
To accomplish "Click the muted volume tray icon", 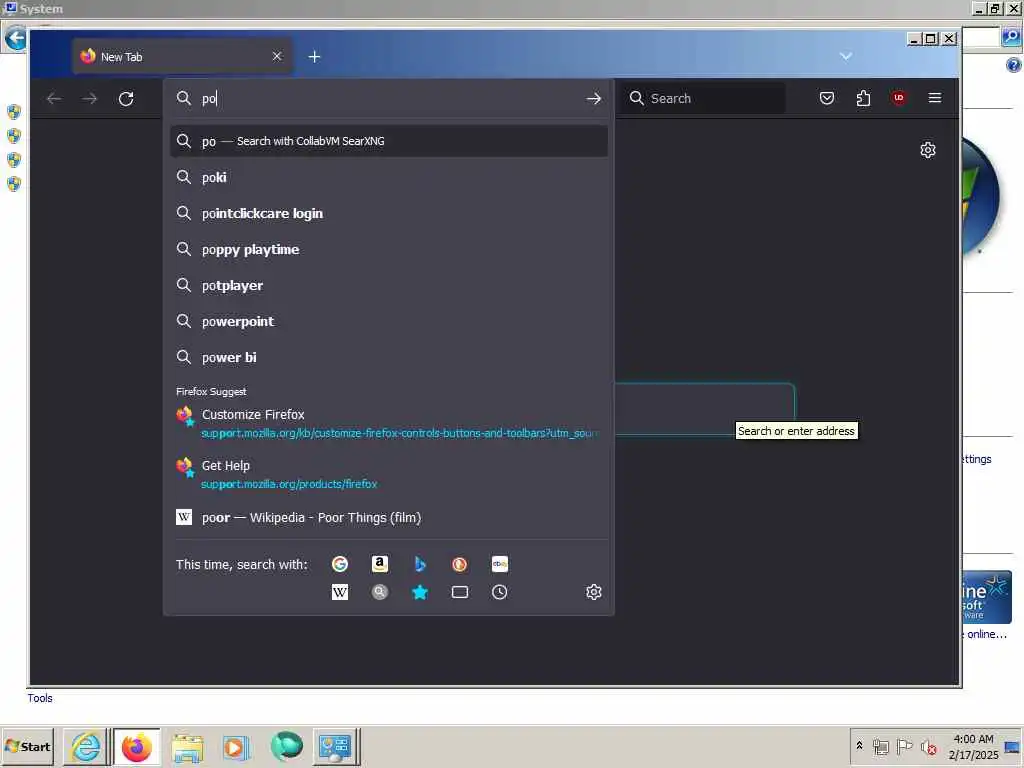I will pos(928,746).
